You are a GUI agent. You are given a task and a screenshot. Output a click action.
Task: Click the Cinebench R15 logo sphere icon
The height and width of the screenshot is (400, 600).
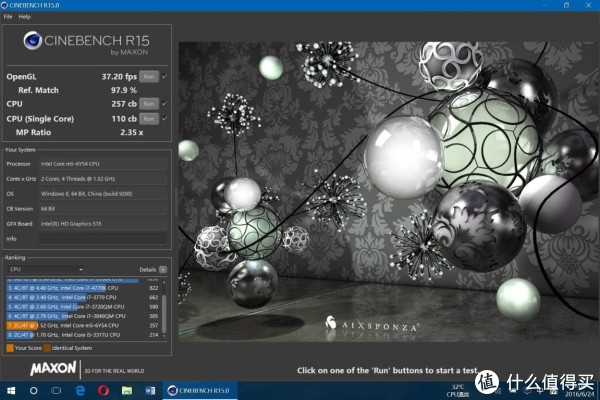(33, 41)
